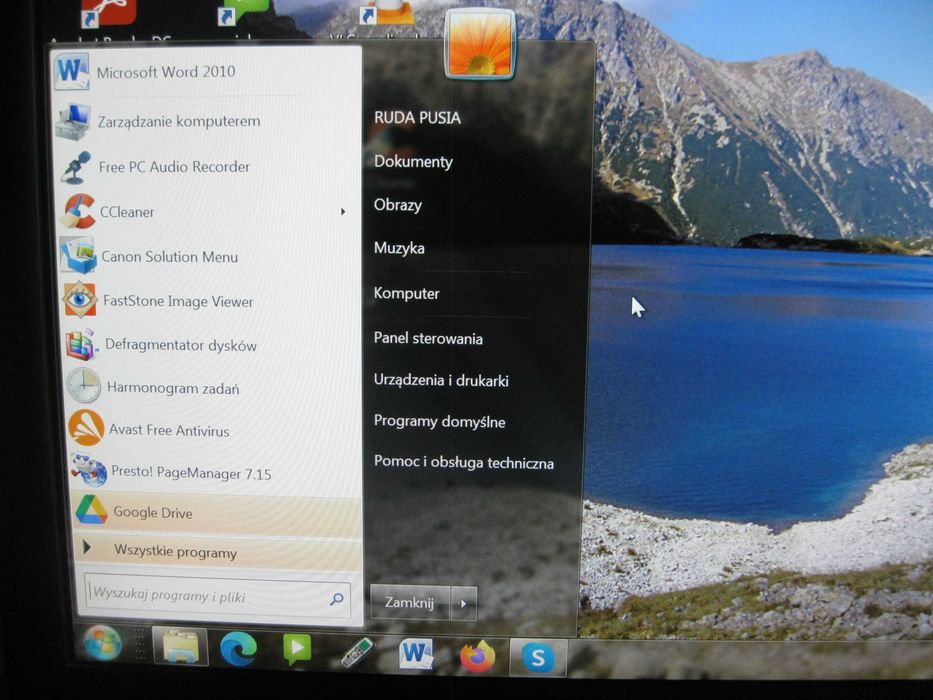Click the Google Drive triangle icon

coord(92,511)
